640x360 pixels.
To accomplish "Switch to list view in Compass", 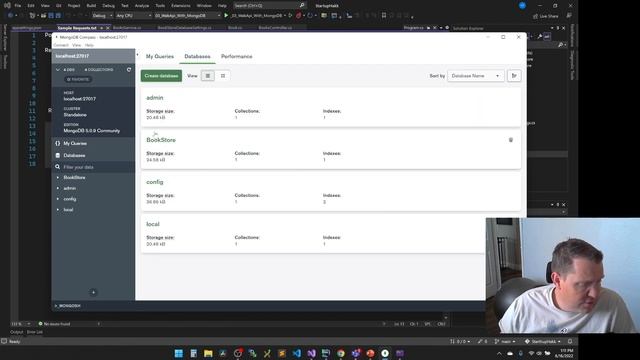I will [x=208, y=76].
